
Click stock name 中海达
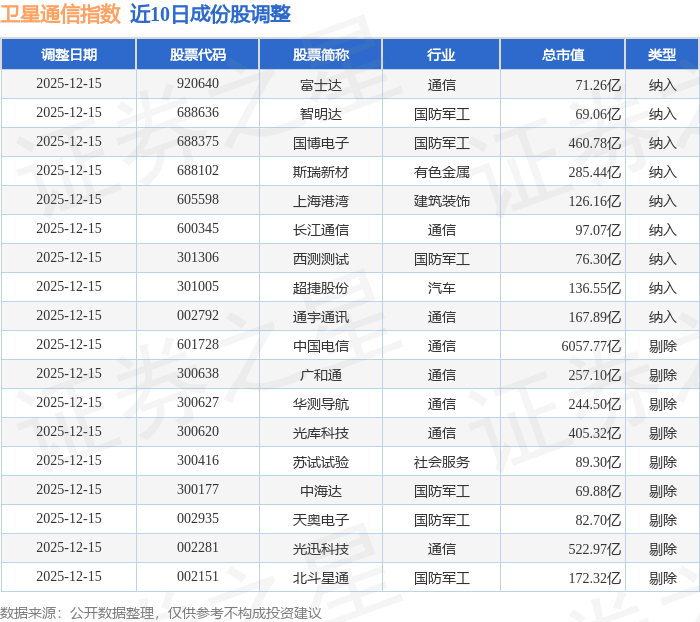point(321,491)
